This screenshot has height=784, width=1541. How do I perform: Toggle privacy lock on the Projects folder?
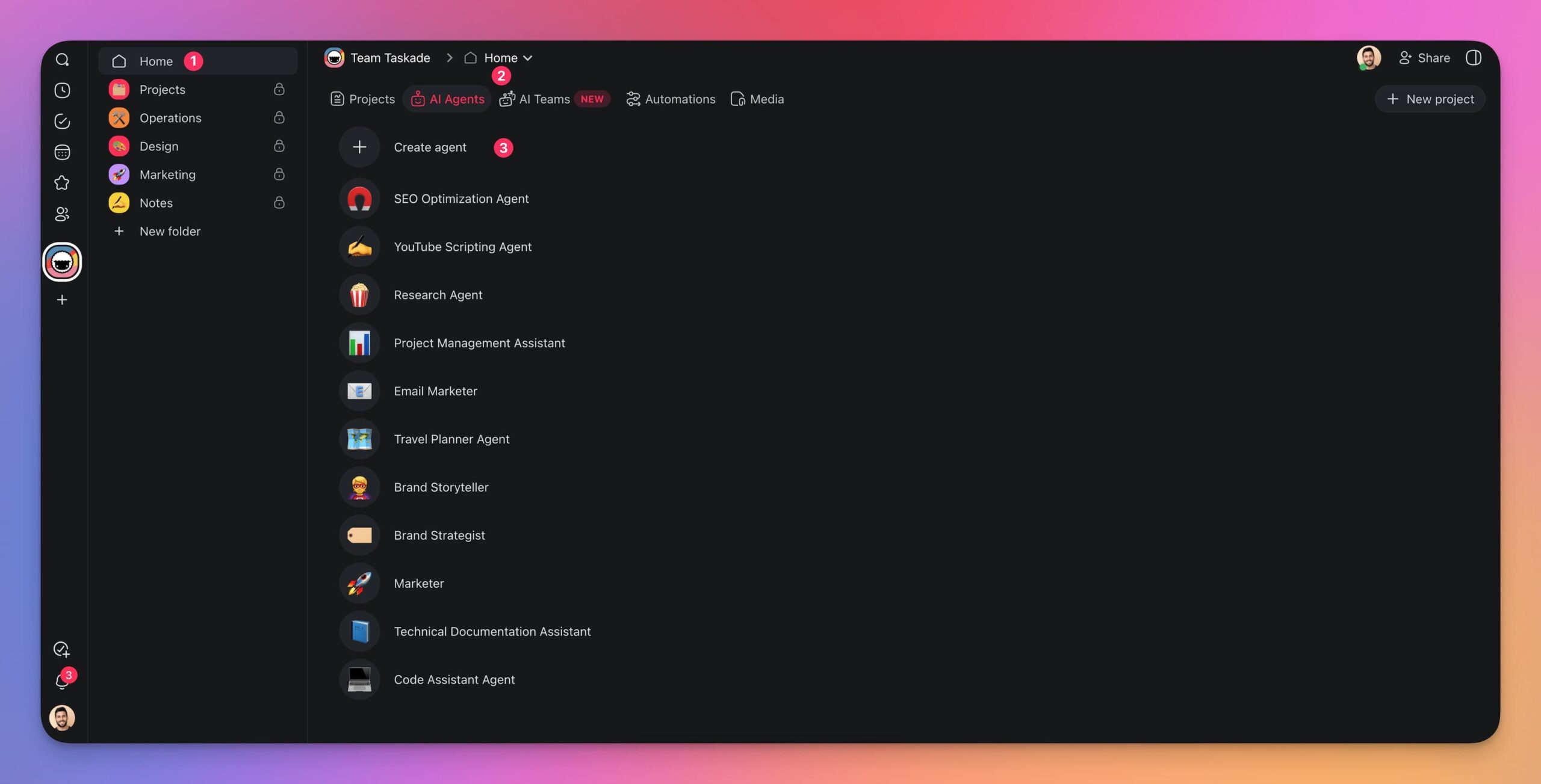[x=279, y=89]
